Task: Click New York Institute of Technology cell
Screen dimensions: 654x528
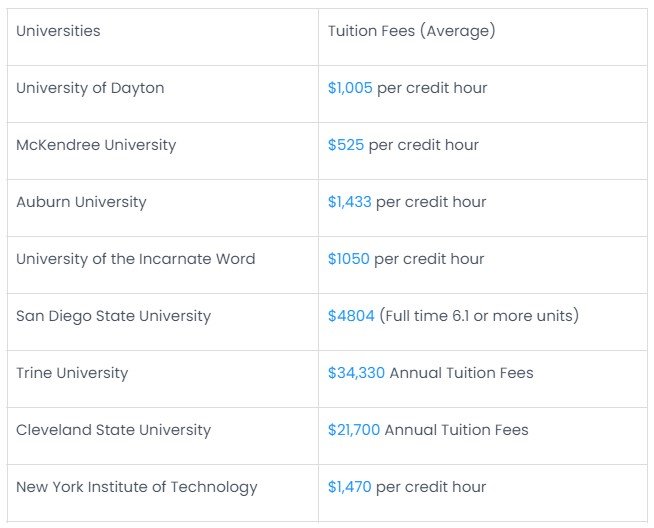Action: pyautogui.click(x=163, y=493)
